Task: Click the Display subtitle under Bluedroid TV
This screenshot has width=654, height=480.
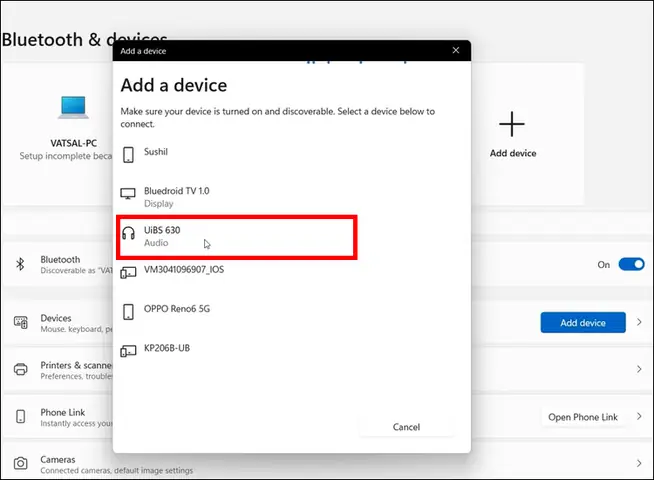Action: tap(158, 204)
